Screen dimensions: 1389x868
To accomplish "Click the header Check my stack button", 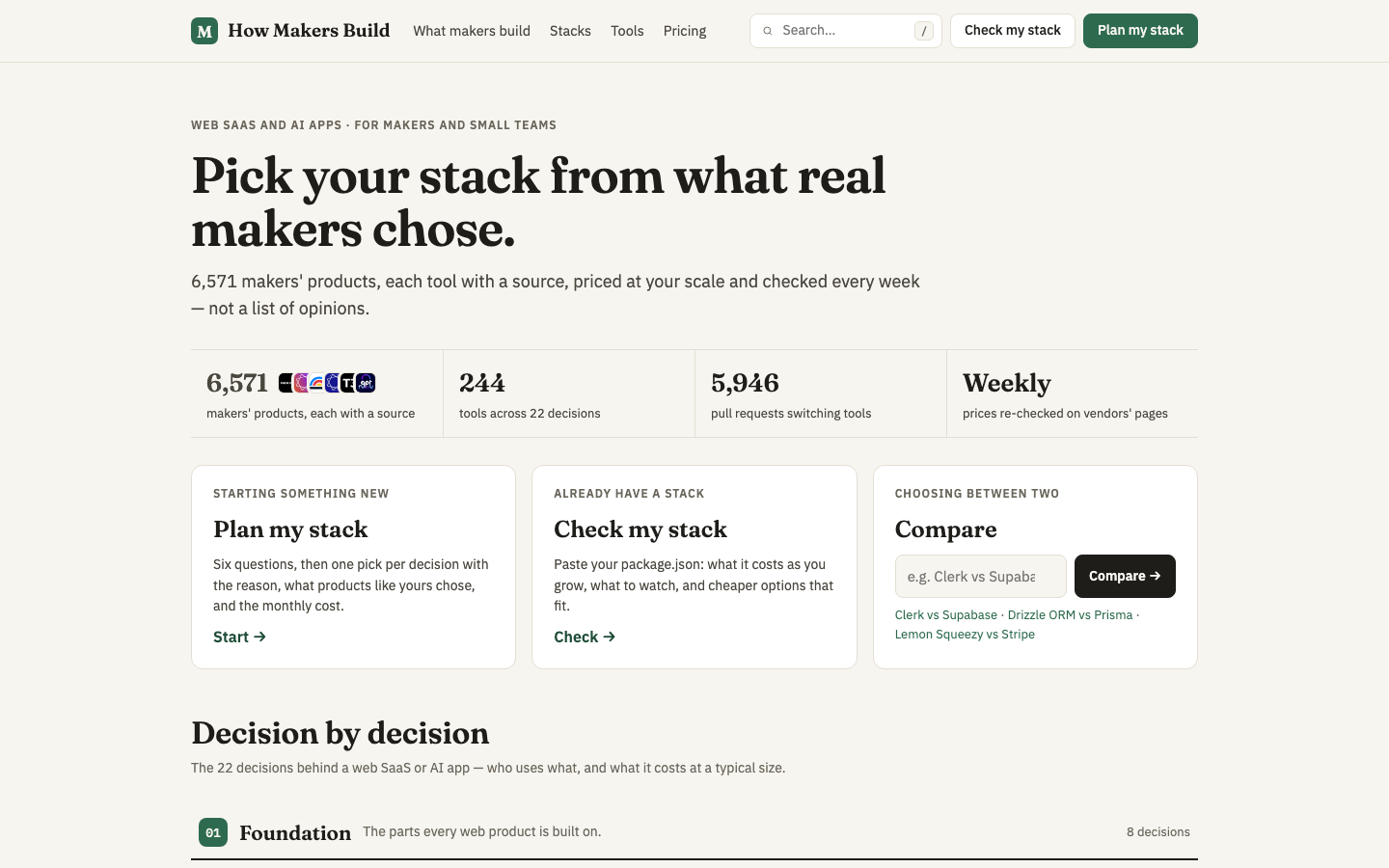I will (x=1013, y=31).
